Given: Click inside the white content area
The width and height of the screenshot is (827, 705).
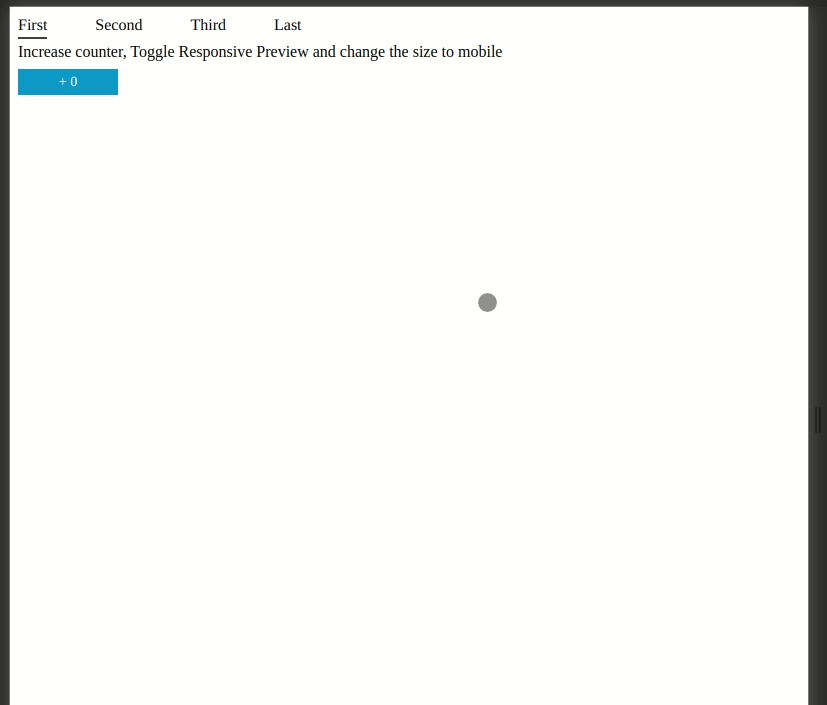Looking at the screenshot, I should [x=400, y=450].
